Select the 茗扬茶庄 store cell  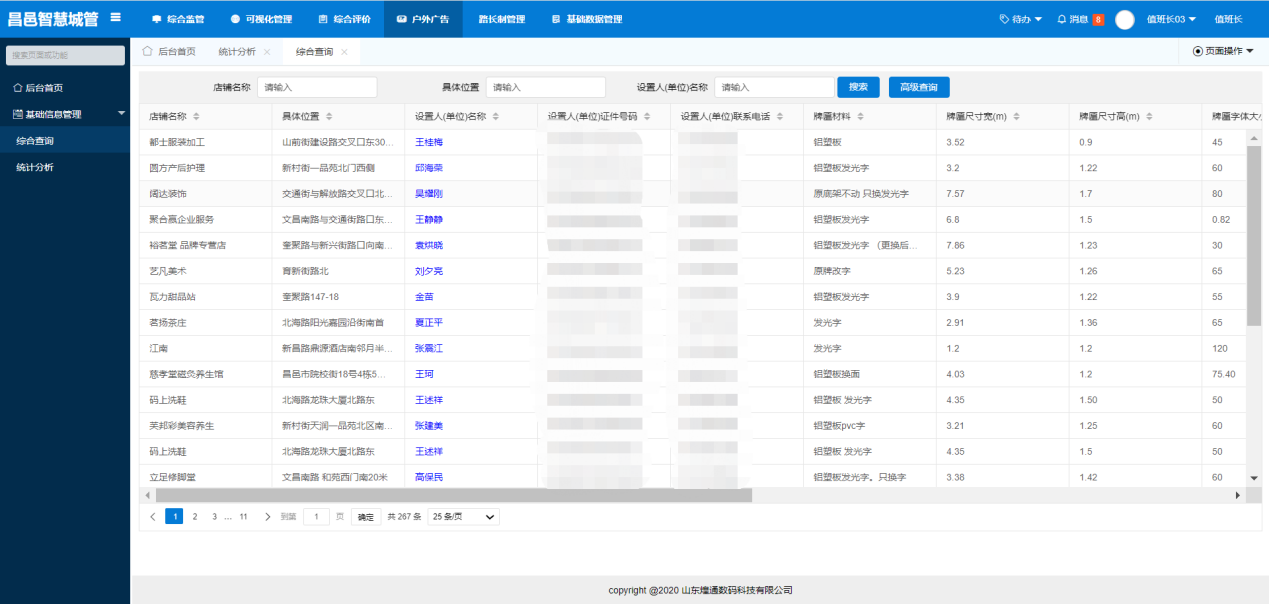pyautogui.click(x=205, y=323)
